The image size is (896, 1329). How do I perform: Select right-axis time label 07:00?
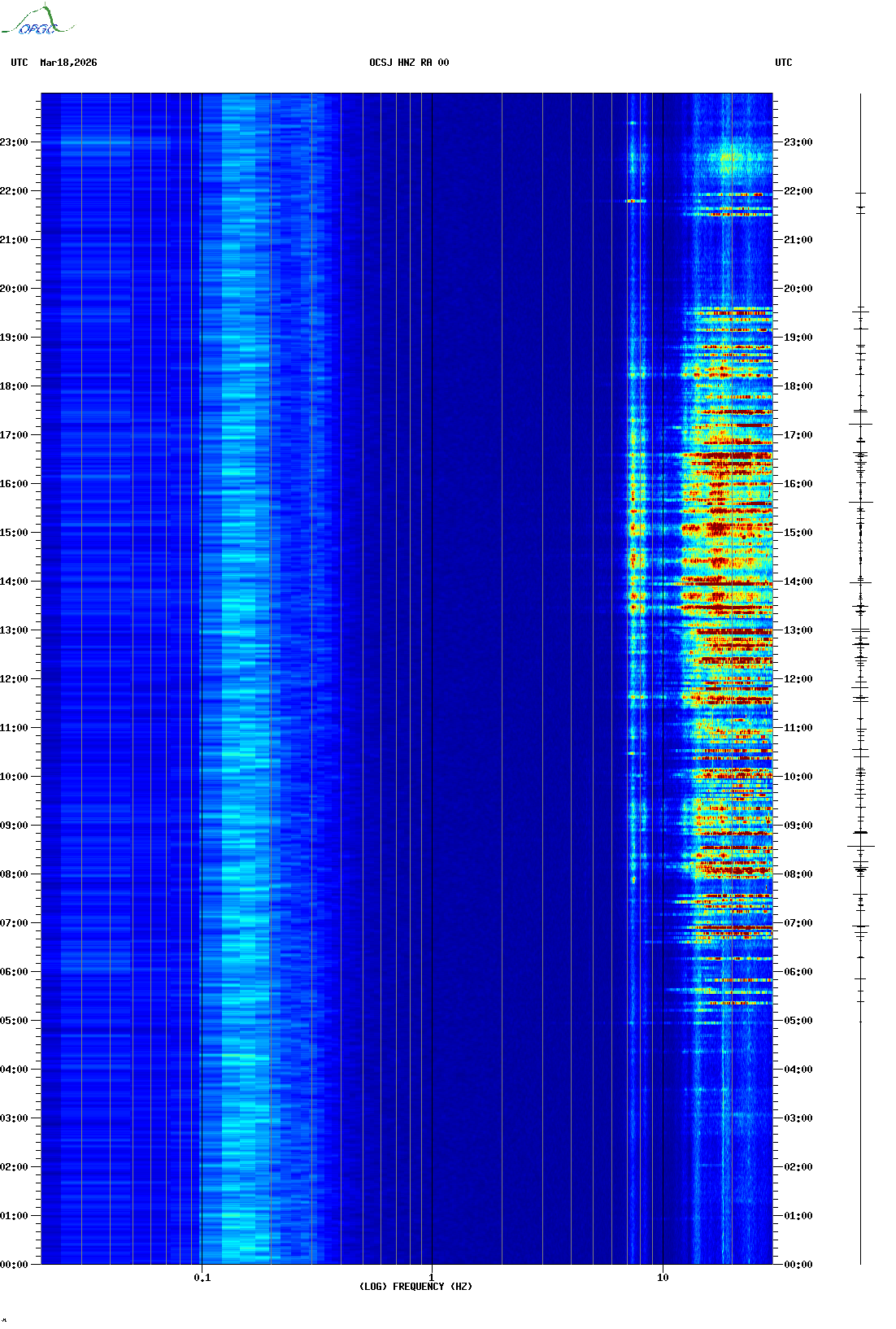(x=798, y=923)
